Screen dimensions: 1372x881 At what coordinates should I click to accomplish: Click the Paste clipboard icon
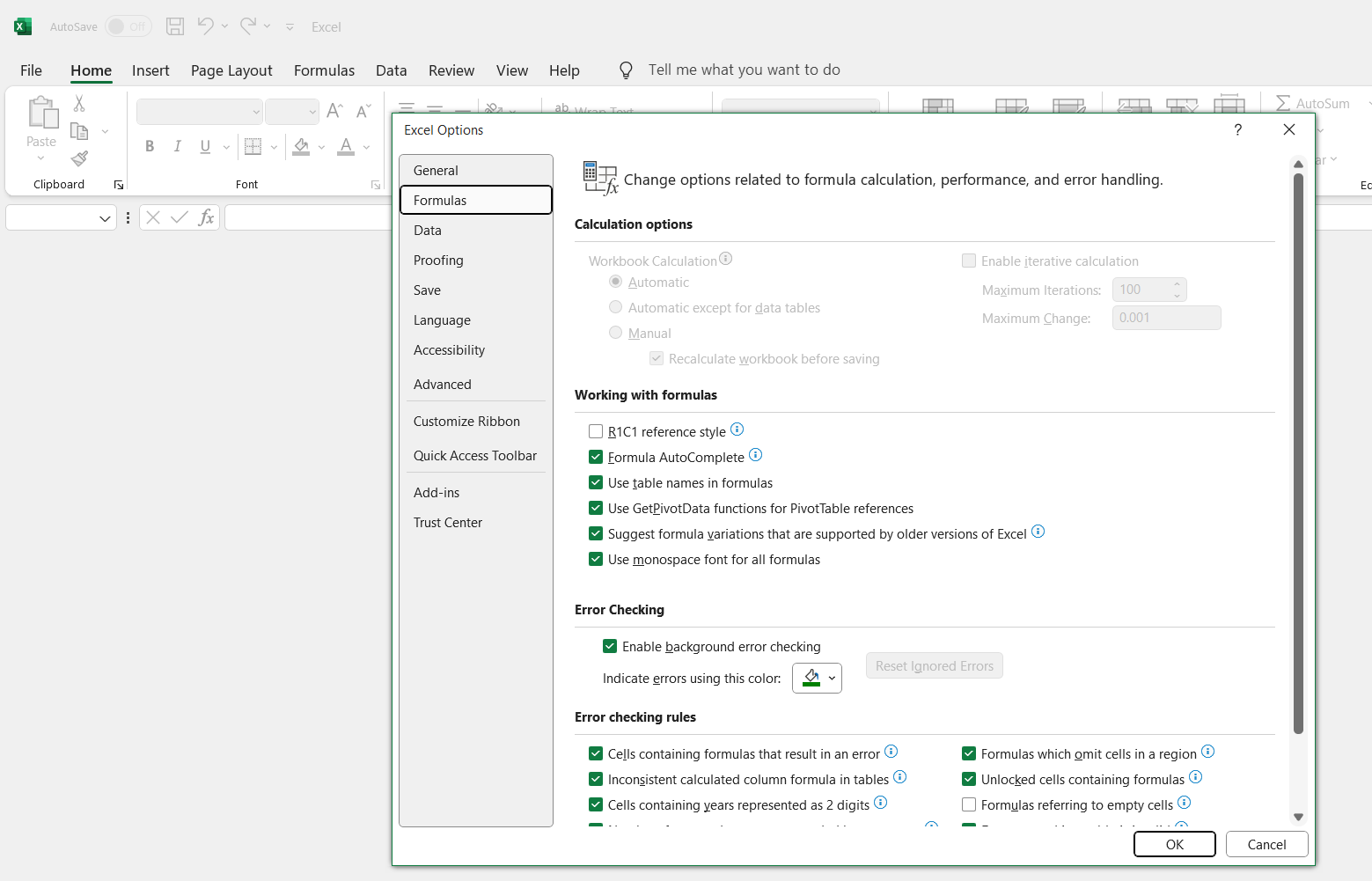coord(41,113)
